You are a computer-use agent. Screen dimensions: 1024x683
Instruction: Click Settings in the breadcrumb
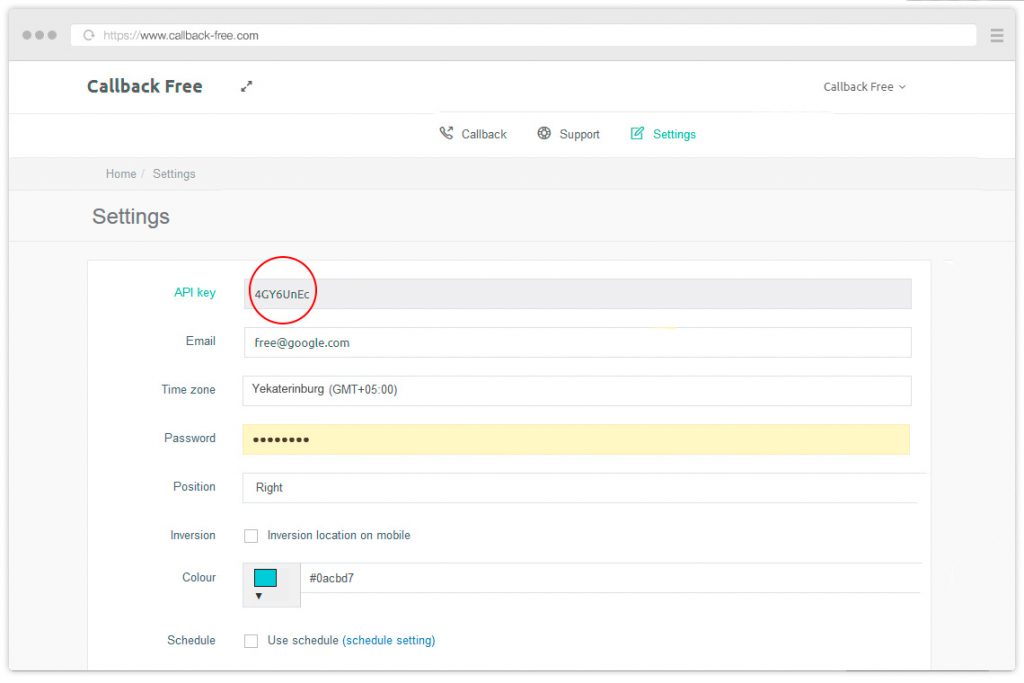pyautogui.click(x=174, y=173)
